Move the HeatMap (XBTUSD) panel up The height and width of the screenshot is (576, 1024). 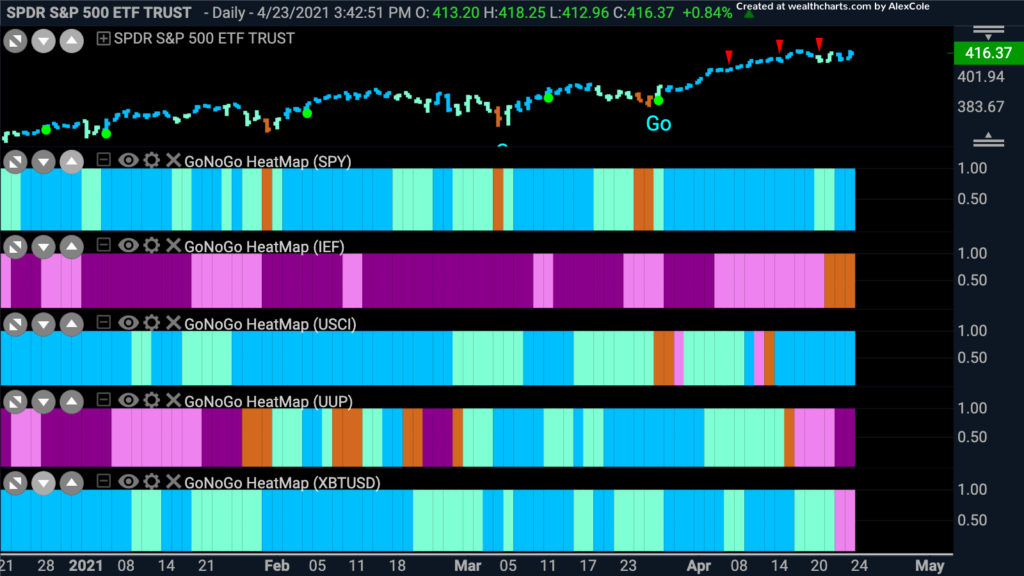(x=72, y=483)
